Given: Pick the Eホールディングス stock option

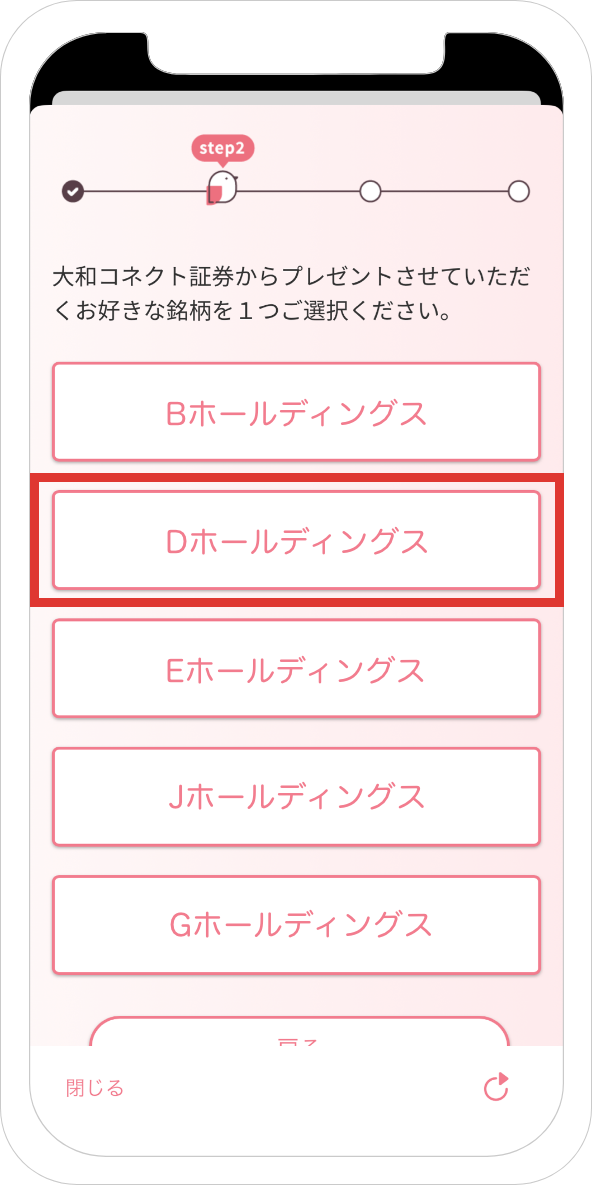Looking at the screenshot, I should pos(296,669).
